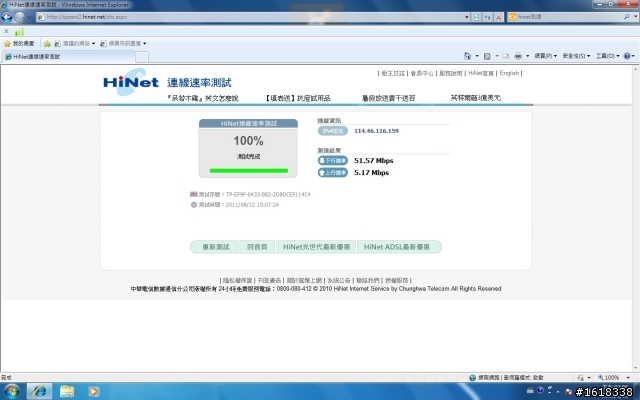640x400 pixels.
Task: Close the toolbar row using its X
Action: (x=6, y=31)
